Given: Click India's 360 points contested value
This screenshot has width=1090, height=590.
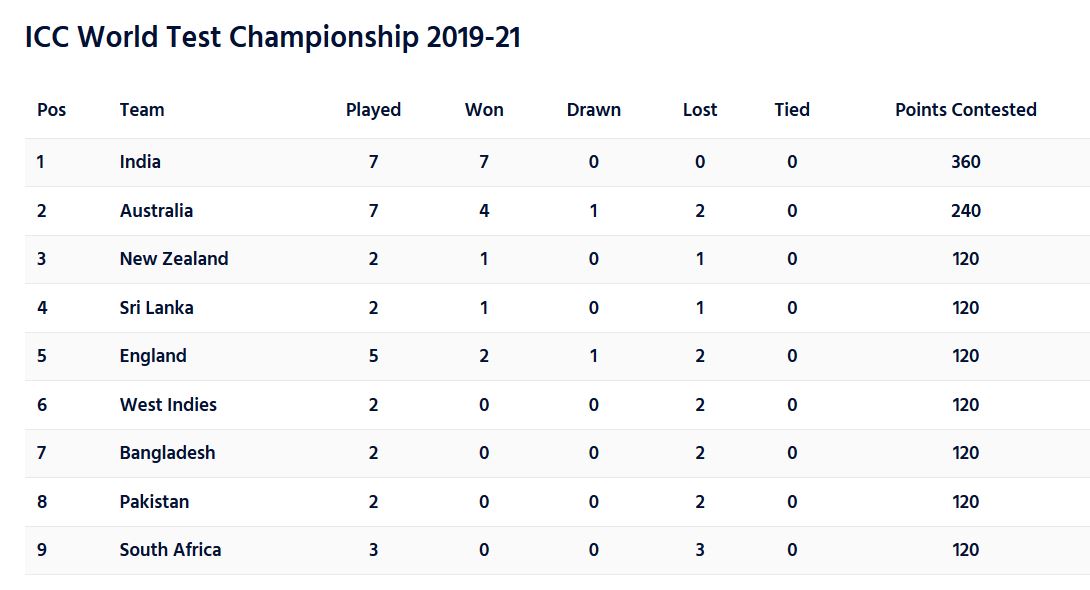Looking at the screenshot, I should point(965,162).
